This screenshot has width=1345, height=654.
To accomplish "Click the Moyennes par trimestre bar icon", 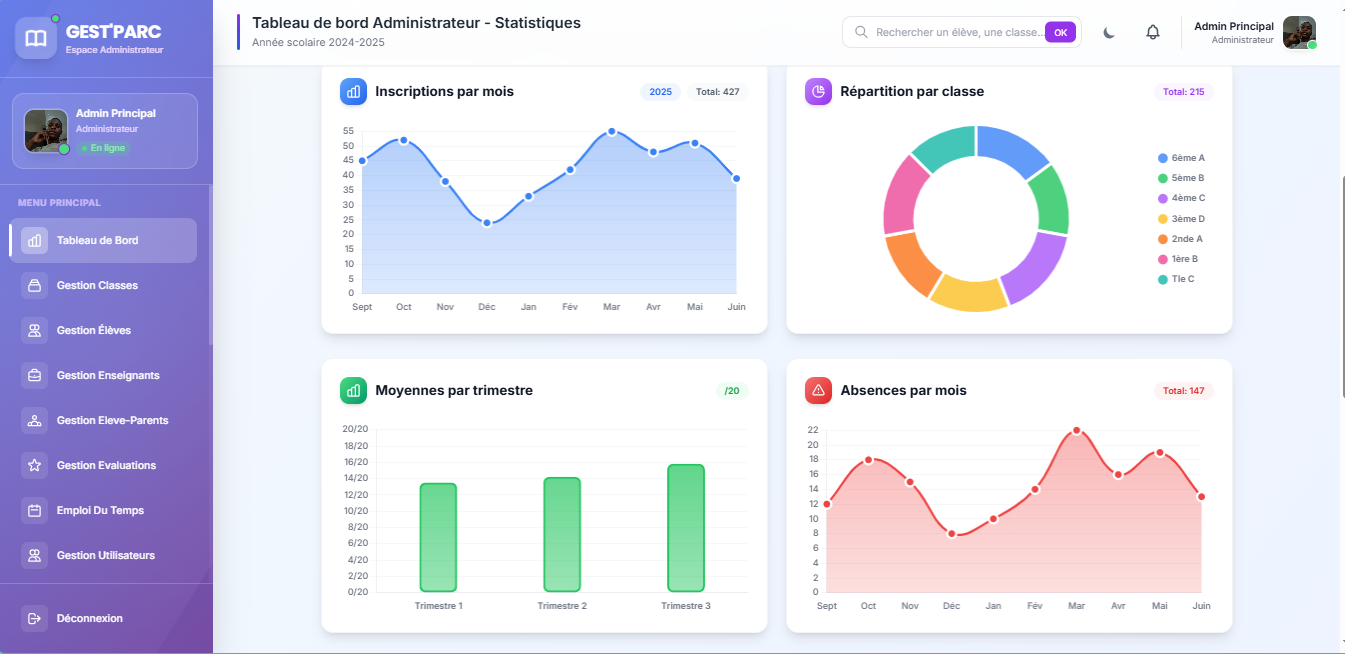I will pos(353,390).
